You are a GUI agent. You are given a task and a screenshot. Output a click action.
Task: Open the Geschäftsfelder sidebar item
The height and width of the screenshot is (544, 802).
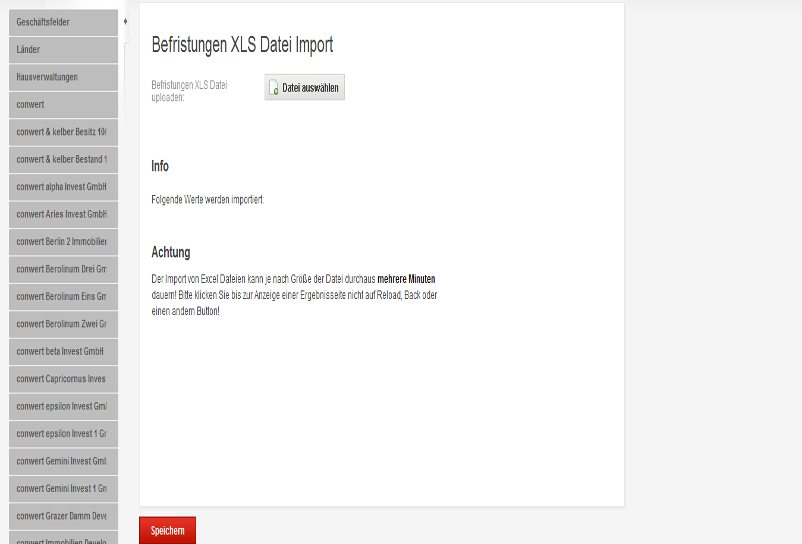pos(63,22)
